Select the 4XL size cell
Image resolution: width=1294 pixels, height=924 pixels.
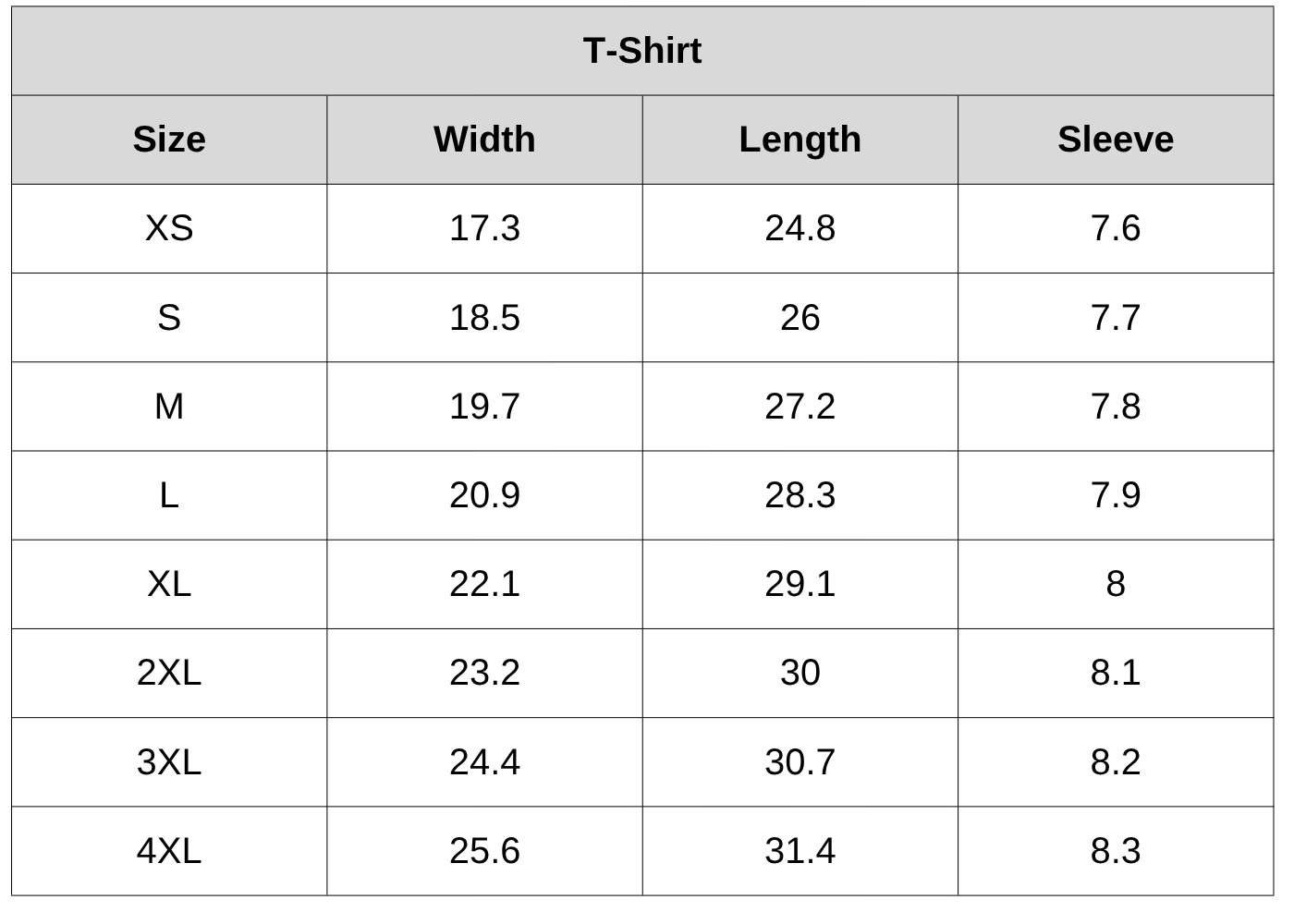(169, 851)
